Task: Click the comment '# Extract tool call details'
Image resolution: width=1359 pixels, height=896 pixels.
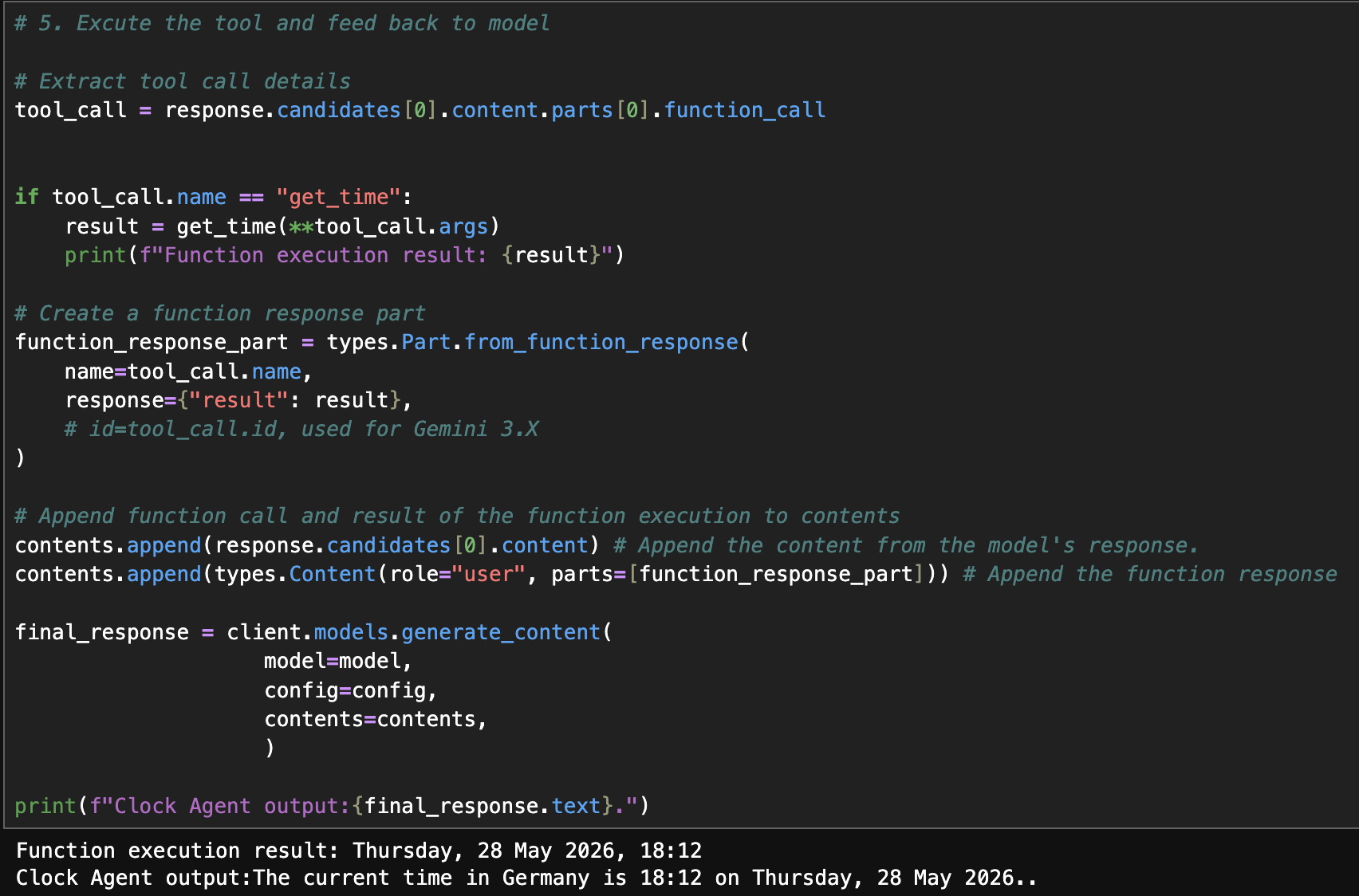Action: pos(183,81)
